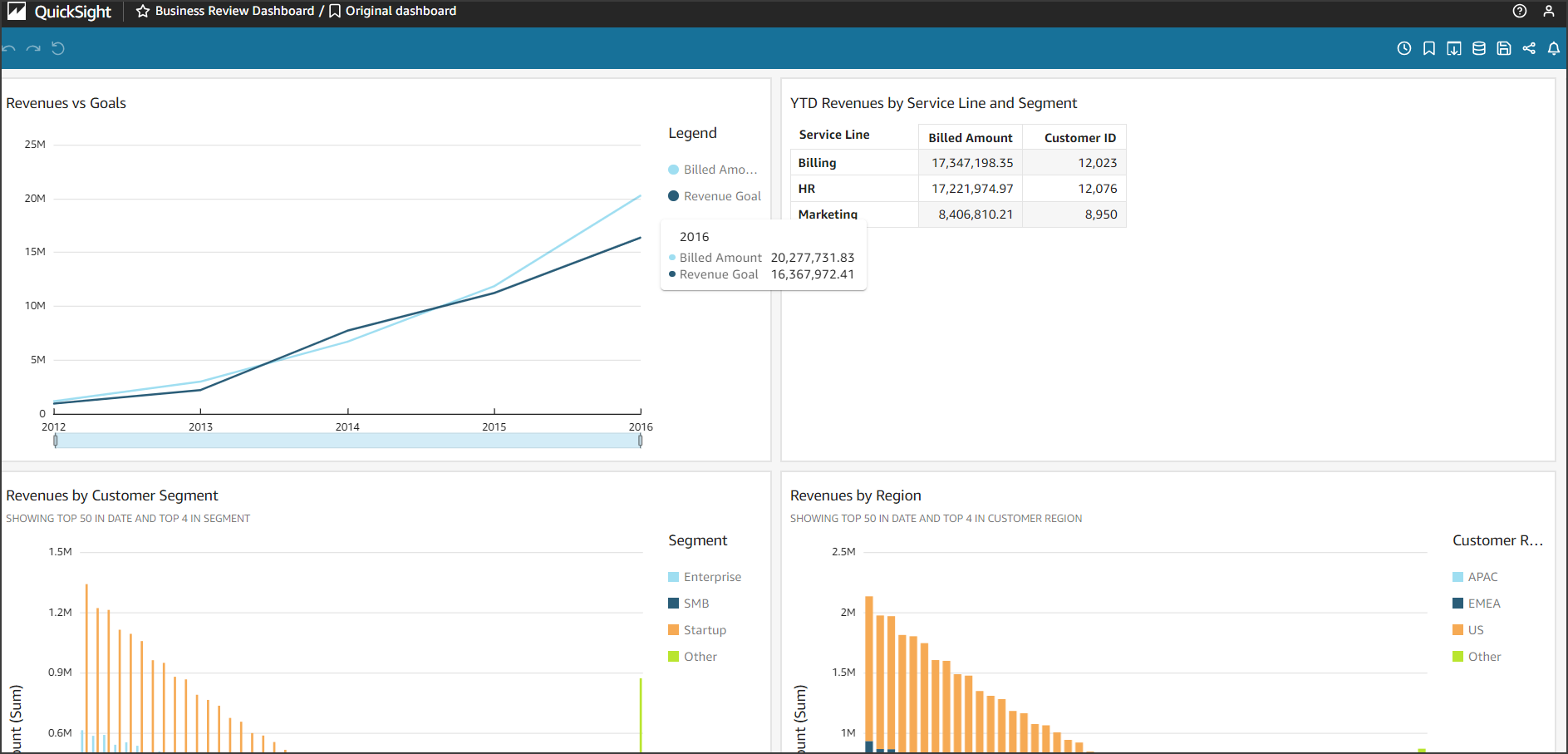Click the Segment legend heading
Screen dimensions: 1568x754
pos(698,540)
